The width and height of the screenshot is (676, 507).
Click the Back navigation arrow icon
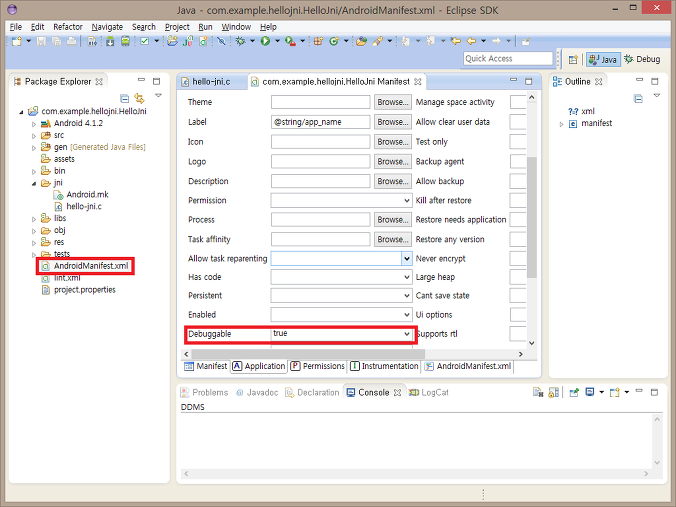pyautogui.click(x=472, y=41)
